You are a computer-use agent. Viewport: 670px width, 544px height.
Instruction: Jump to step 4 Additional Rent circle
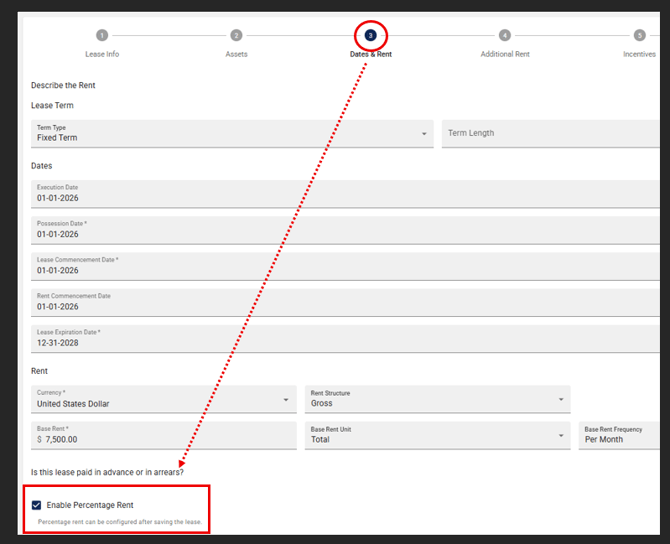click(505, 35)
